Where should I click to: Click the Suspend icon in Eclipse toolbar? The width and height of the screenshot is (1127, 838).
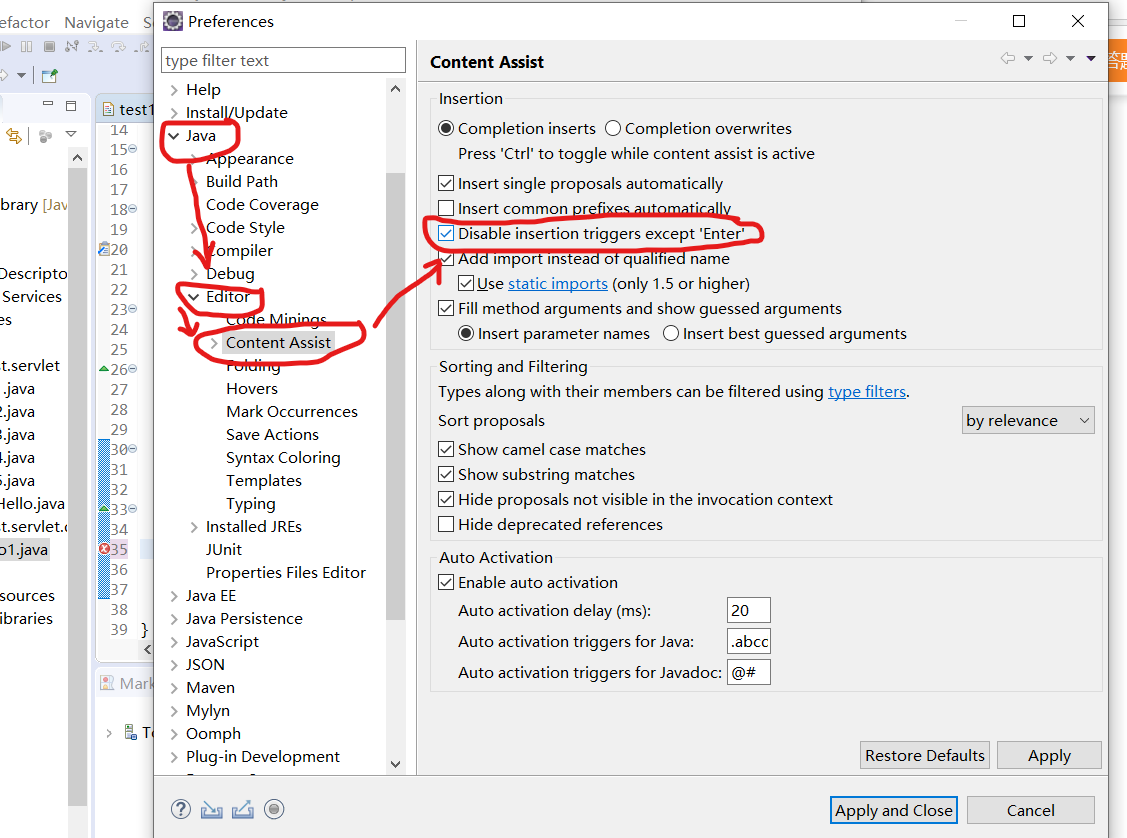[x=27, y=47]
